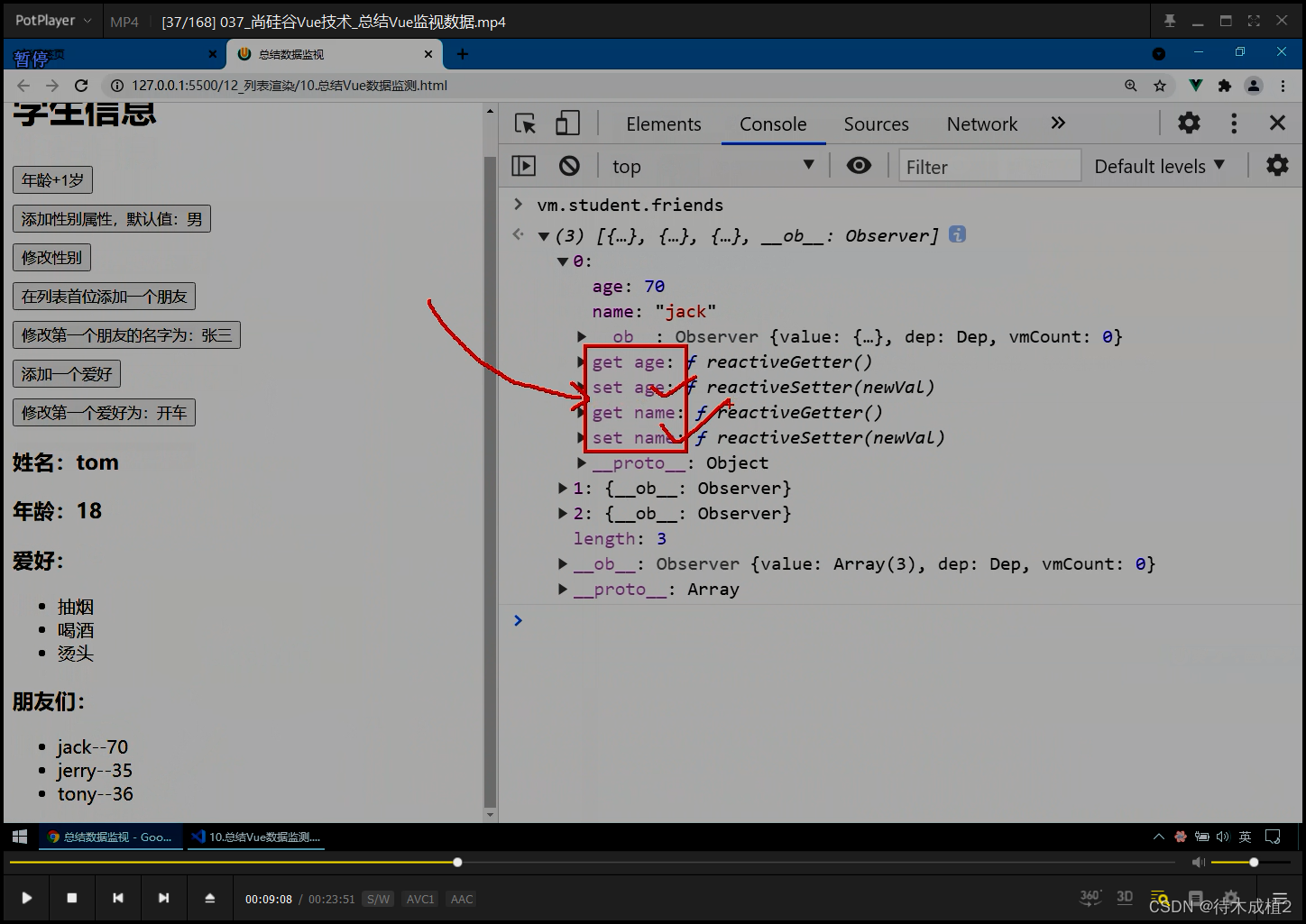The image size is (1306, 924).
Task: Open the browser profile avatar
Action: 1254,86
